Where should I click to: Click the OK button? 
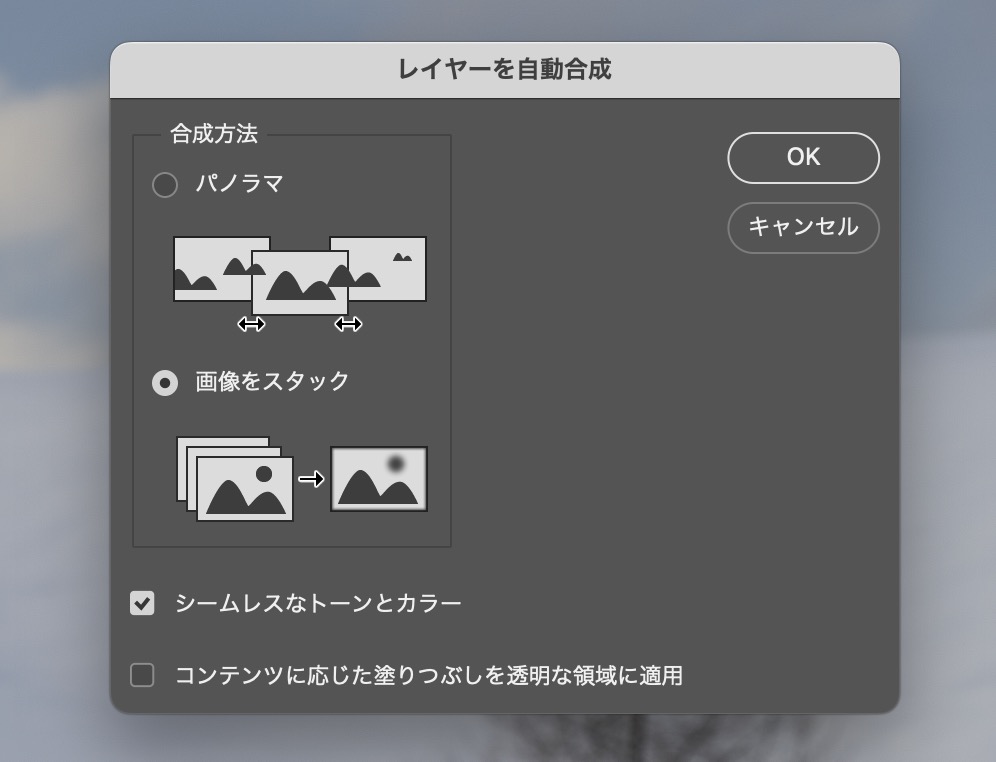point(803,158)
